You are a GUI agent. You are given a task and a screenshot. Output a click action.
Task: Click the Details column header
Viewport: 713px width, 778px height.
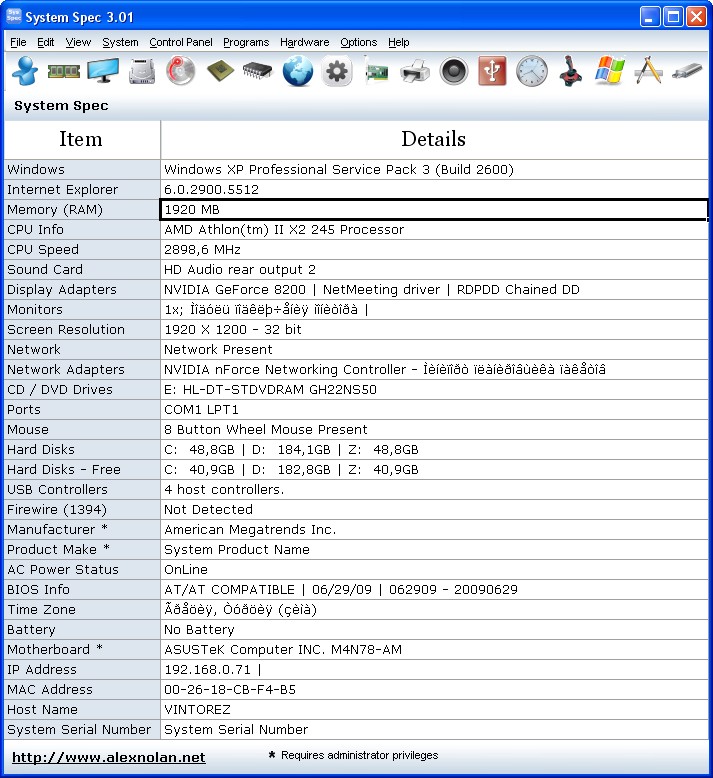tap(434, 139)
